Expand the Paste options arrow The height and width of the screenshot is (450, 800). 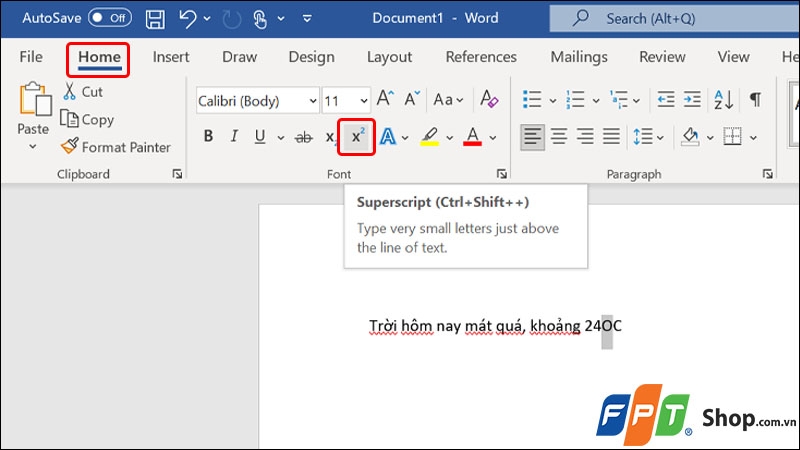click(x=33, y=147)
